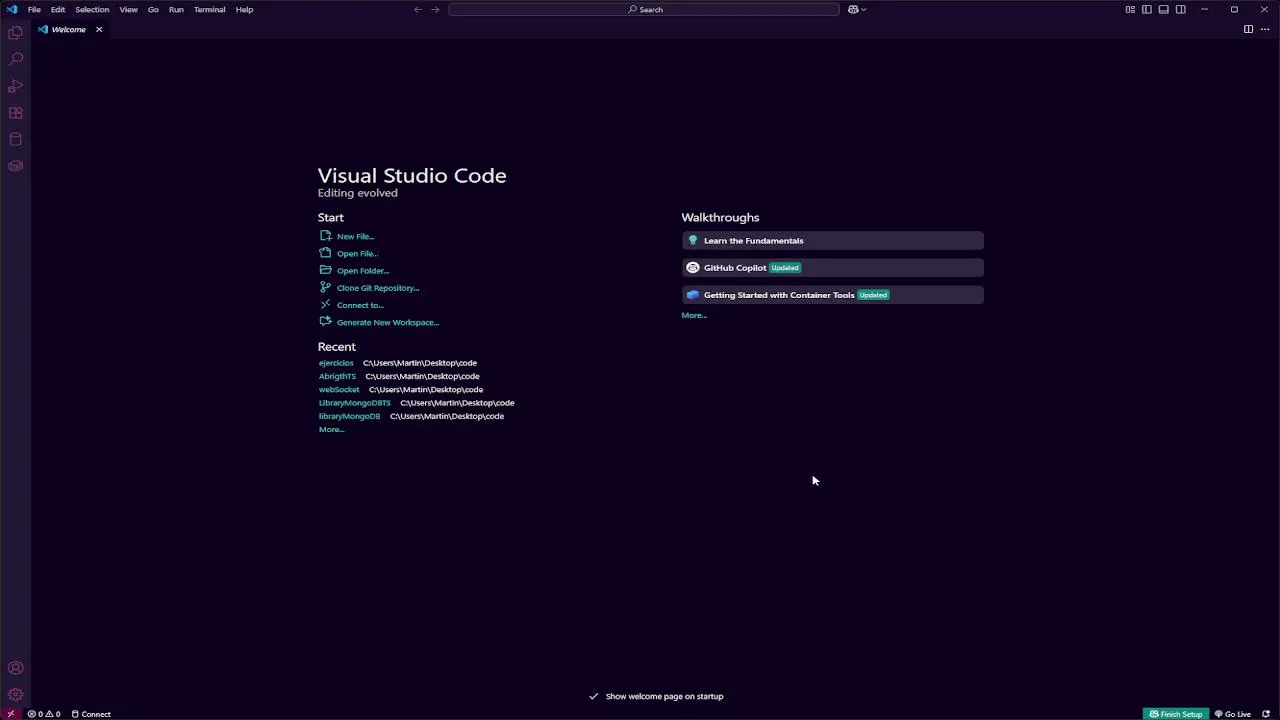This screenshot has width=1280, height=720.
Task: Click the Search command center box
Action: (644, 9)
